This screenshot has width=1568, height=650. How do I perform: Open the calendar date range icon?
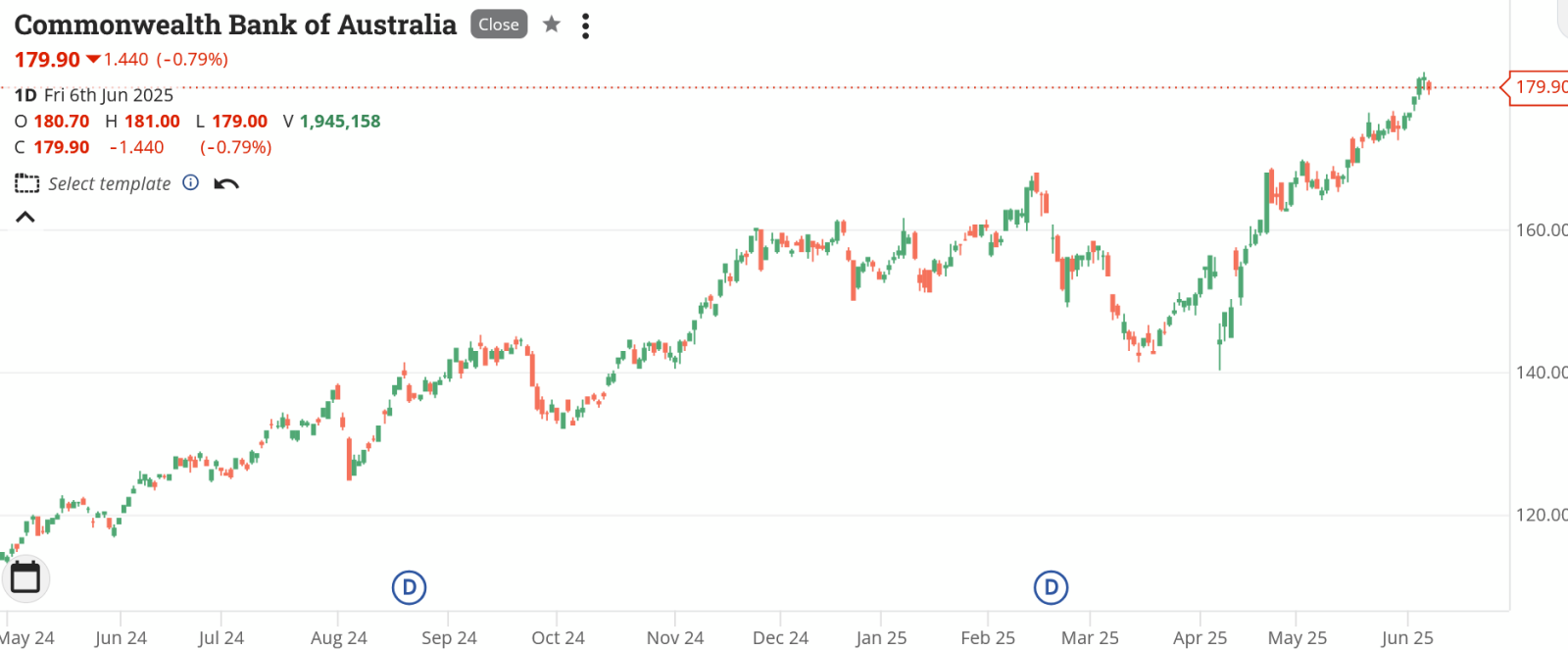pyautogui.click(x=25, y=578)
